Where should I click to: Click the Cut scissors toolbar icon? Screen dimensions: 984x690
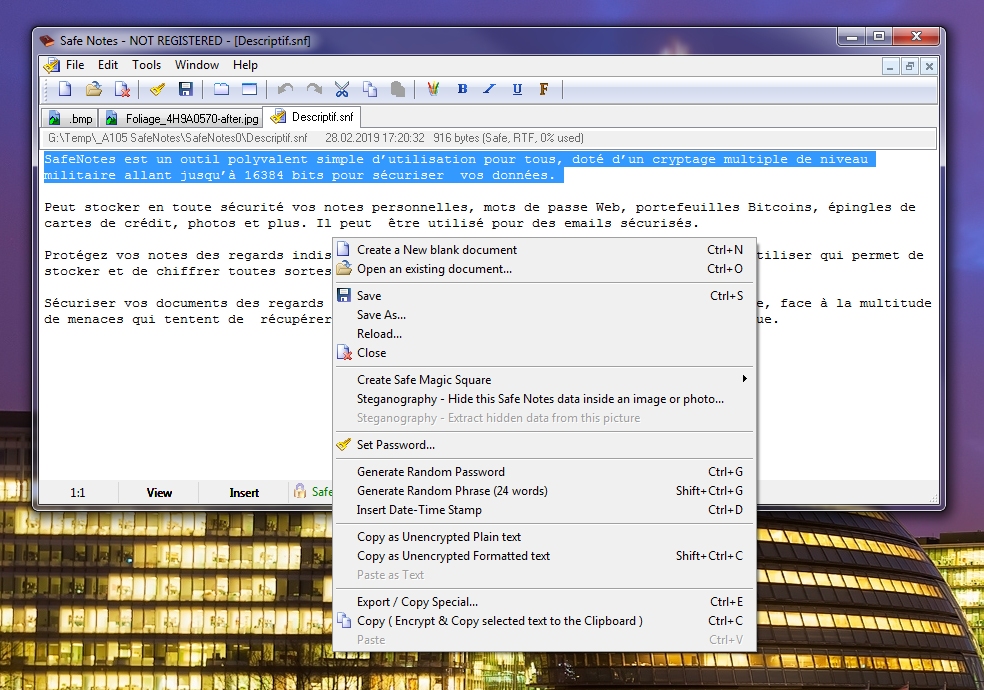(x=341, y=89)
